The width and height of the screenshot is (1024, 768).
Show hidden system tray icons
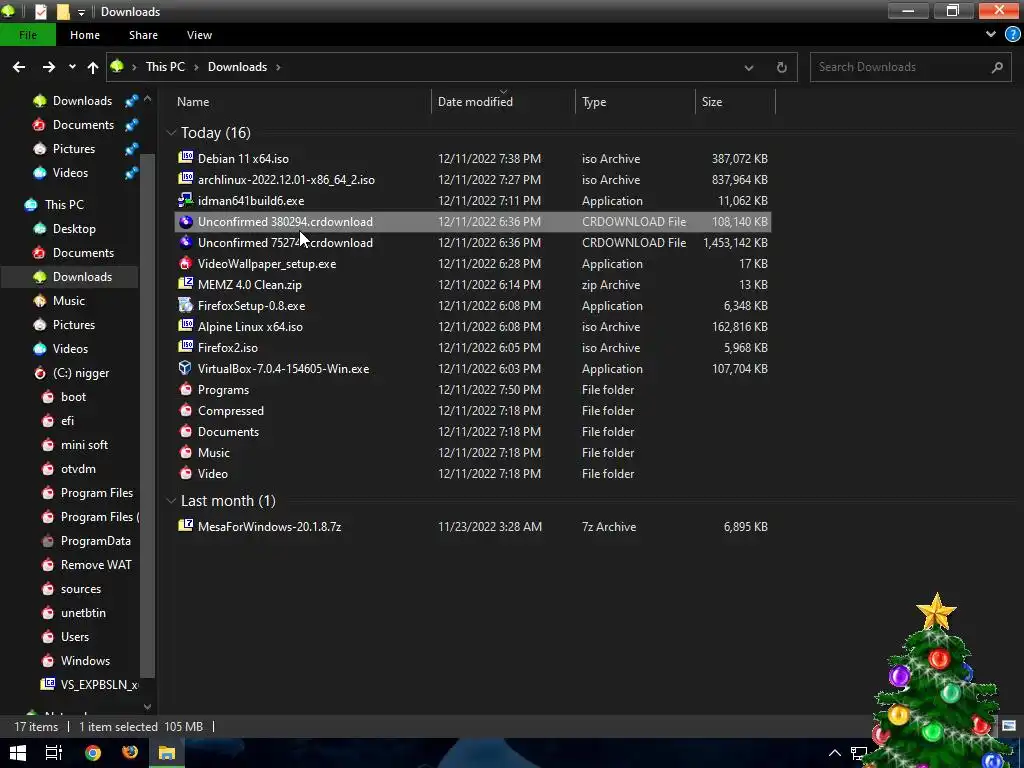835,753
